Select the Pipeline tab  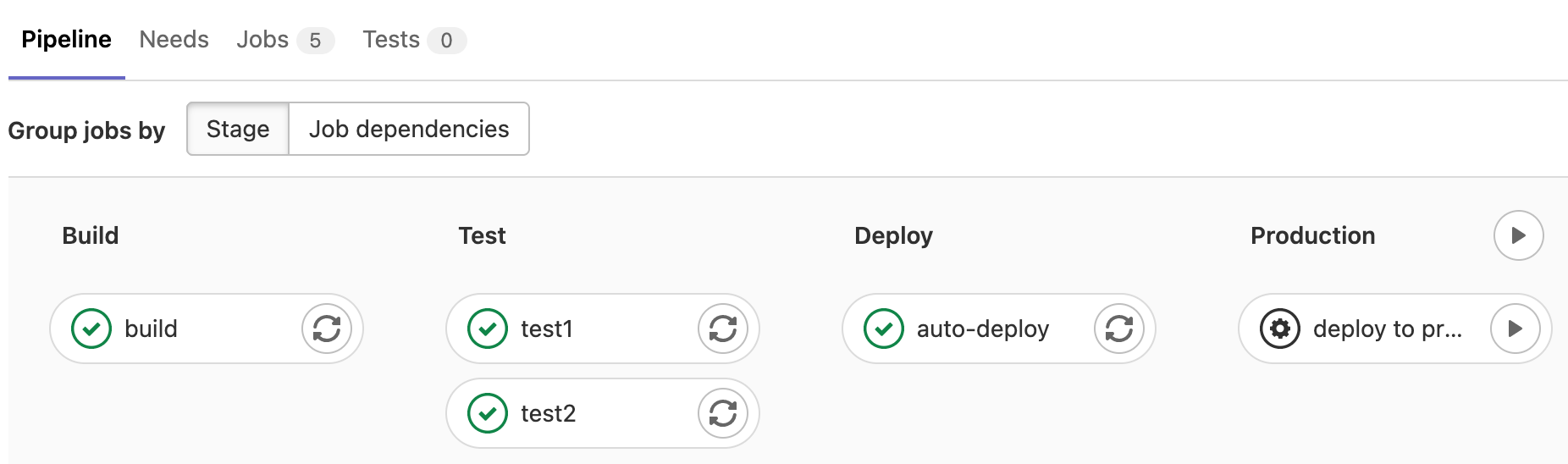tap(66, 40)
